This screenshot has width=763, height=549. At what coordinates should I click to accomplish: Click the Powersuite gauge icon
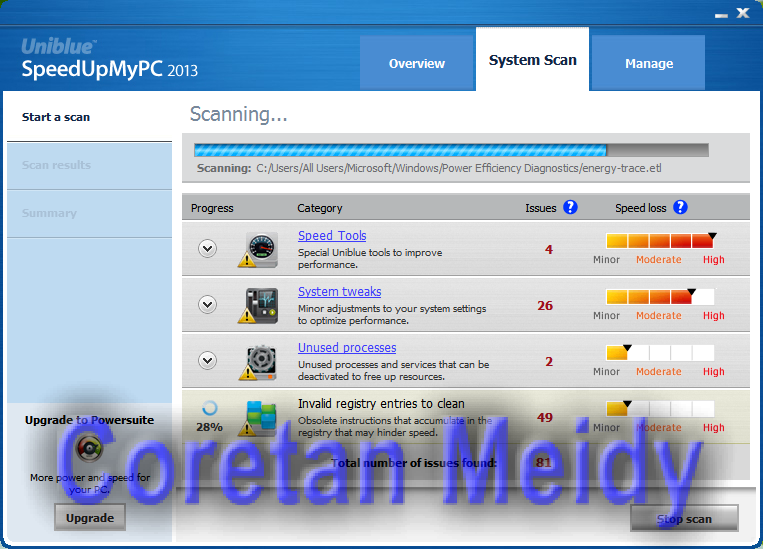[x=89, y=448]
